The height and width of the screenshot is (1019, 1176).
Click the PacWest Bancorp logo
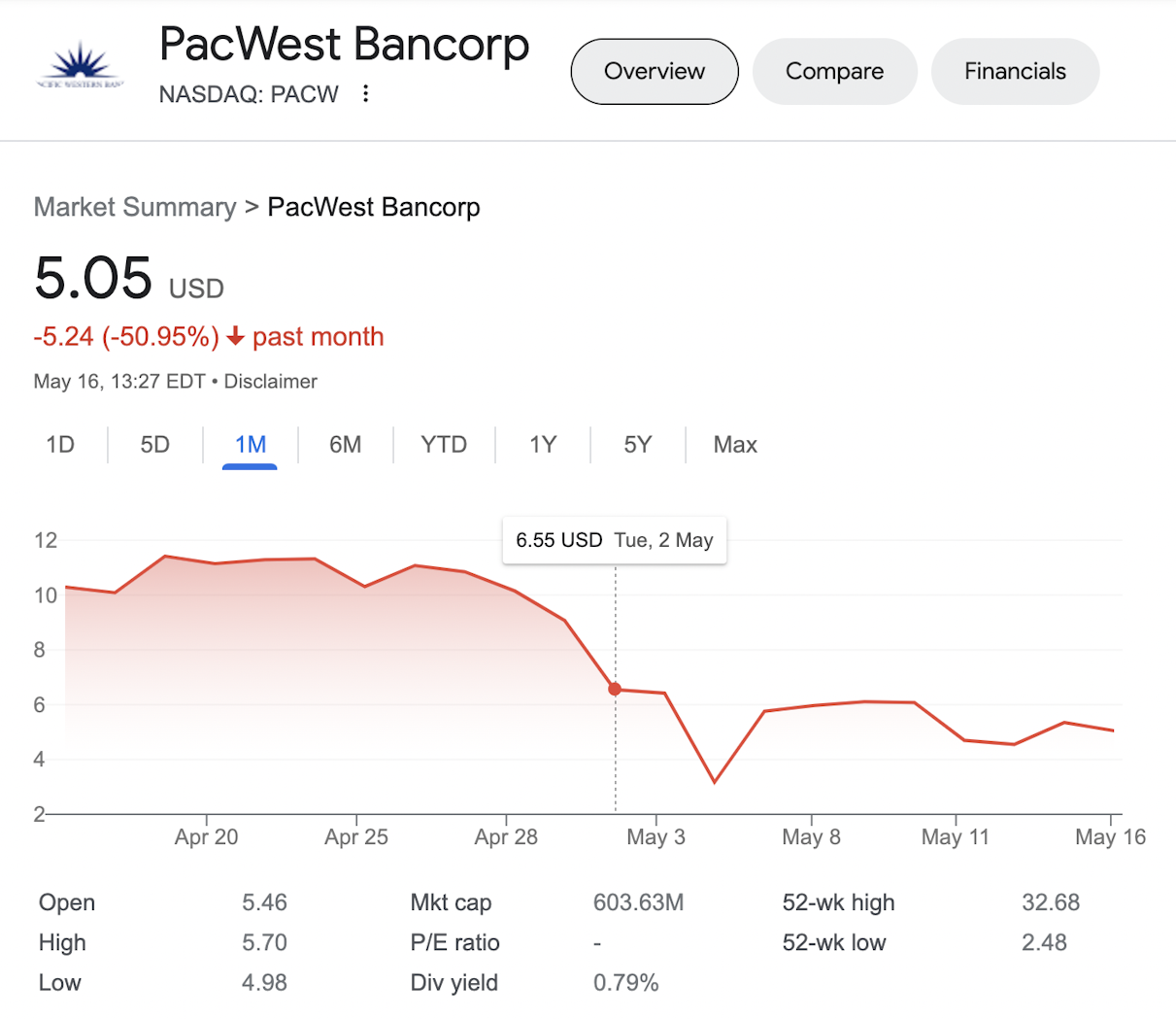80,67
